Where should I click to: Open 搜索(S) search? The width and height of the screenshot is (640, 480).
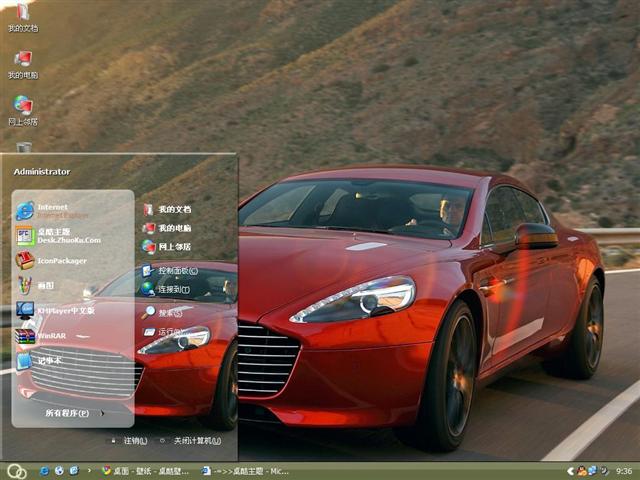[162, 313]
